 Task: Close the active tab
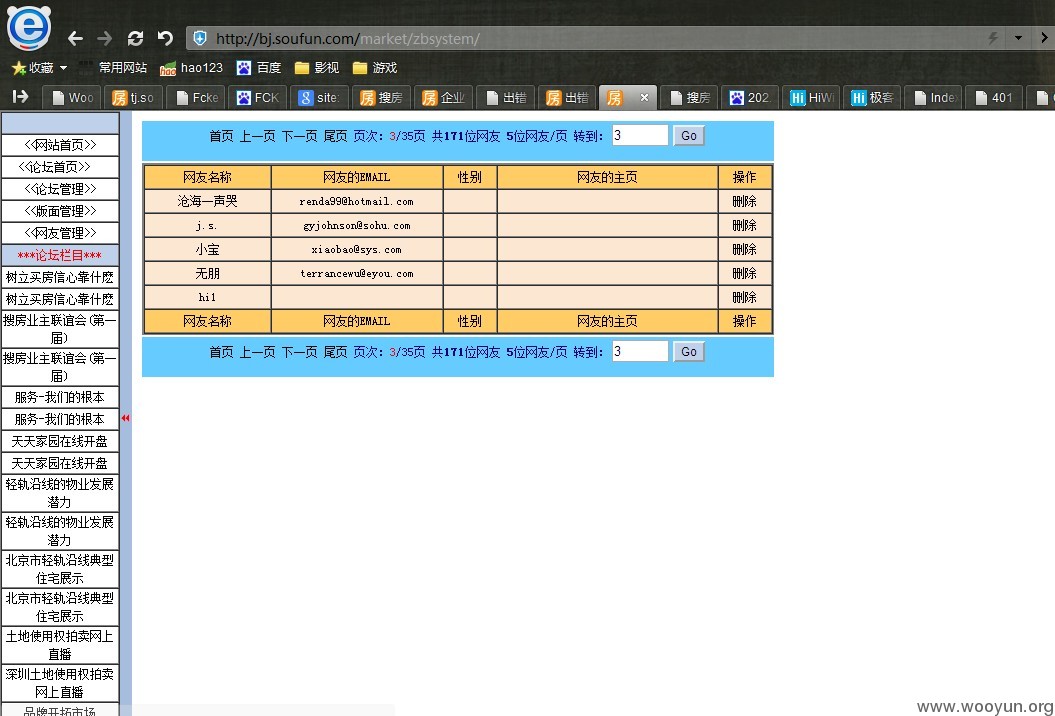click(644, 98)
